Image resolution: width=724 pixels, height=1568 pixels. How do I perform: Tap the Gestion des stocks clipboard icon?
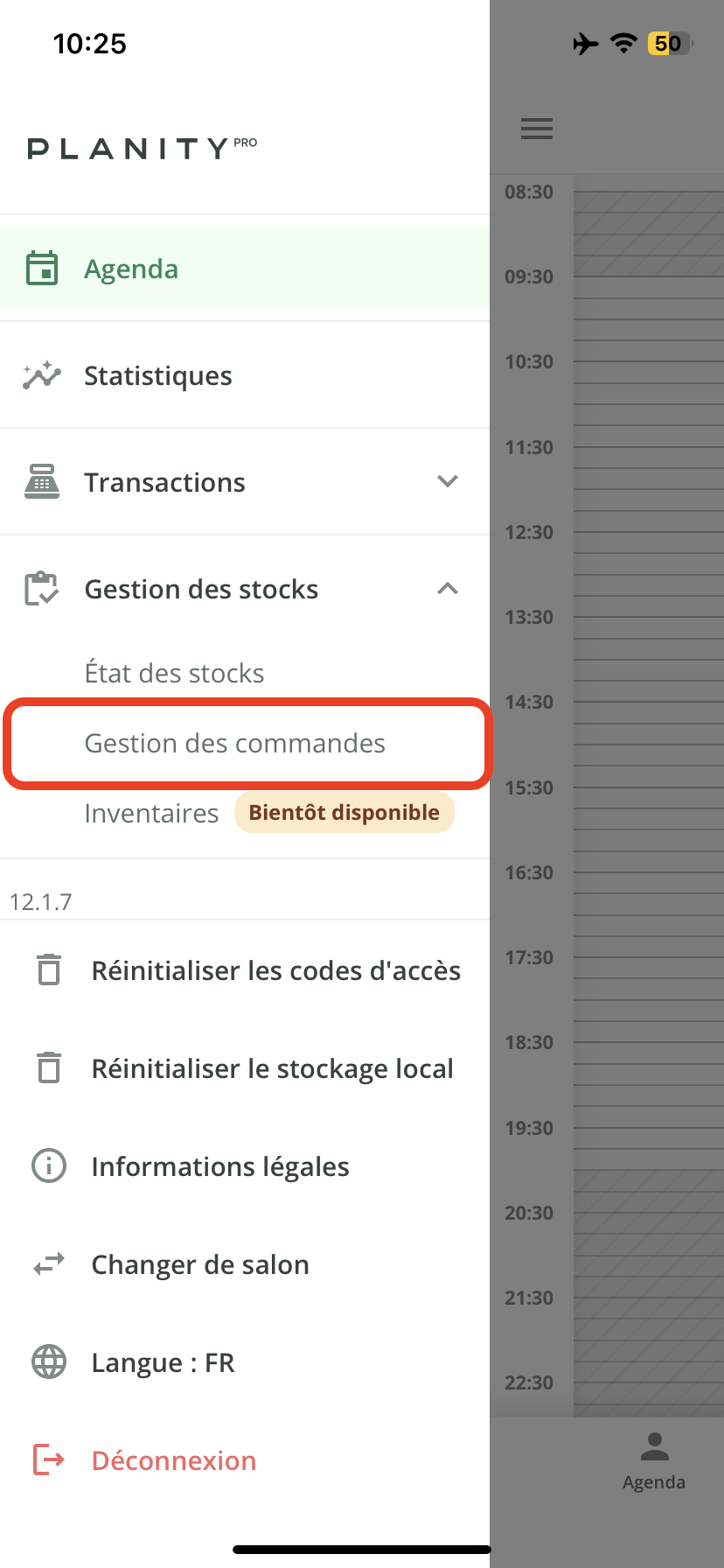tap(42, 589)
